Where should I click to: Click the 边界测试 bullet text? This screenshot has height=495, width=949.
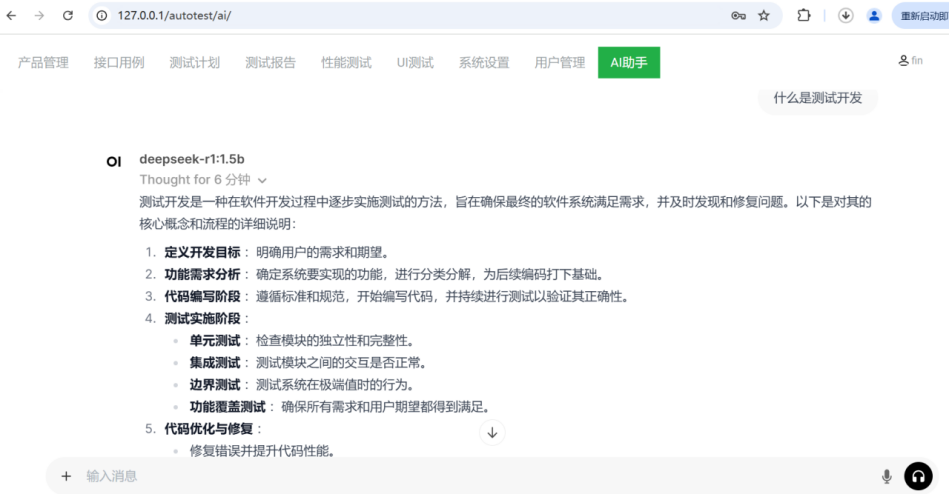(302, 385)
